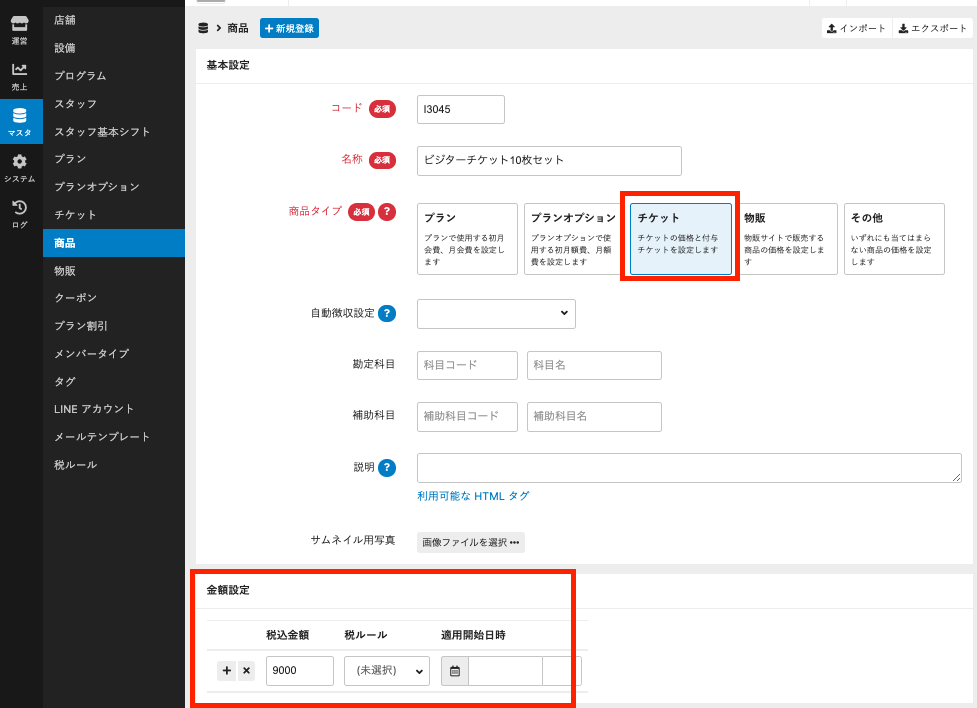Open the 利用可能な HTML タグ link
977x708 pixels.
[x=473, y=496]
